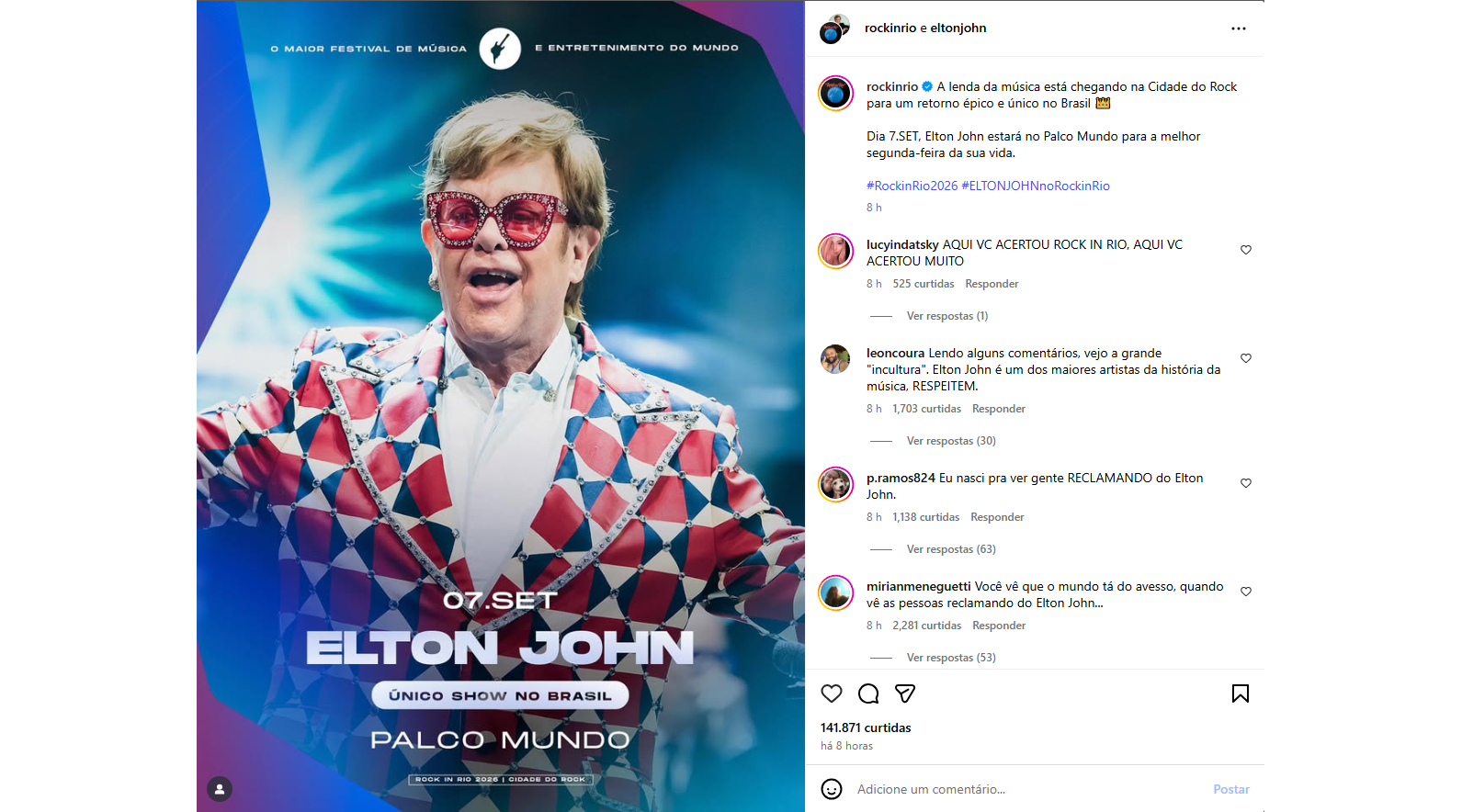Save the post with the bookmark icon

point(1241,694)
